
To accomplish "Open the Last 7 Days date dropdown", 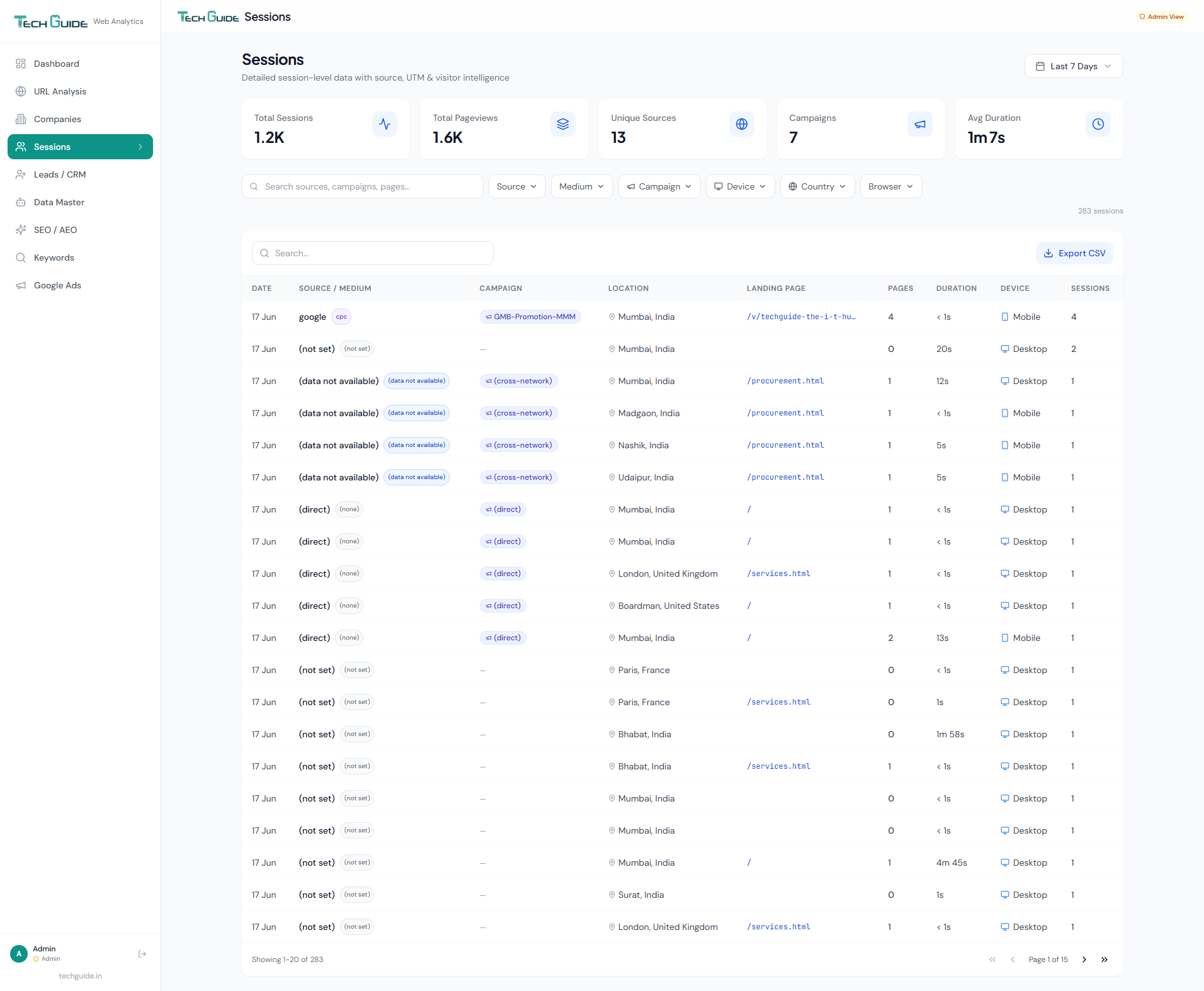I will (1074, 66).
